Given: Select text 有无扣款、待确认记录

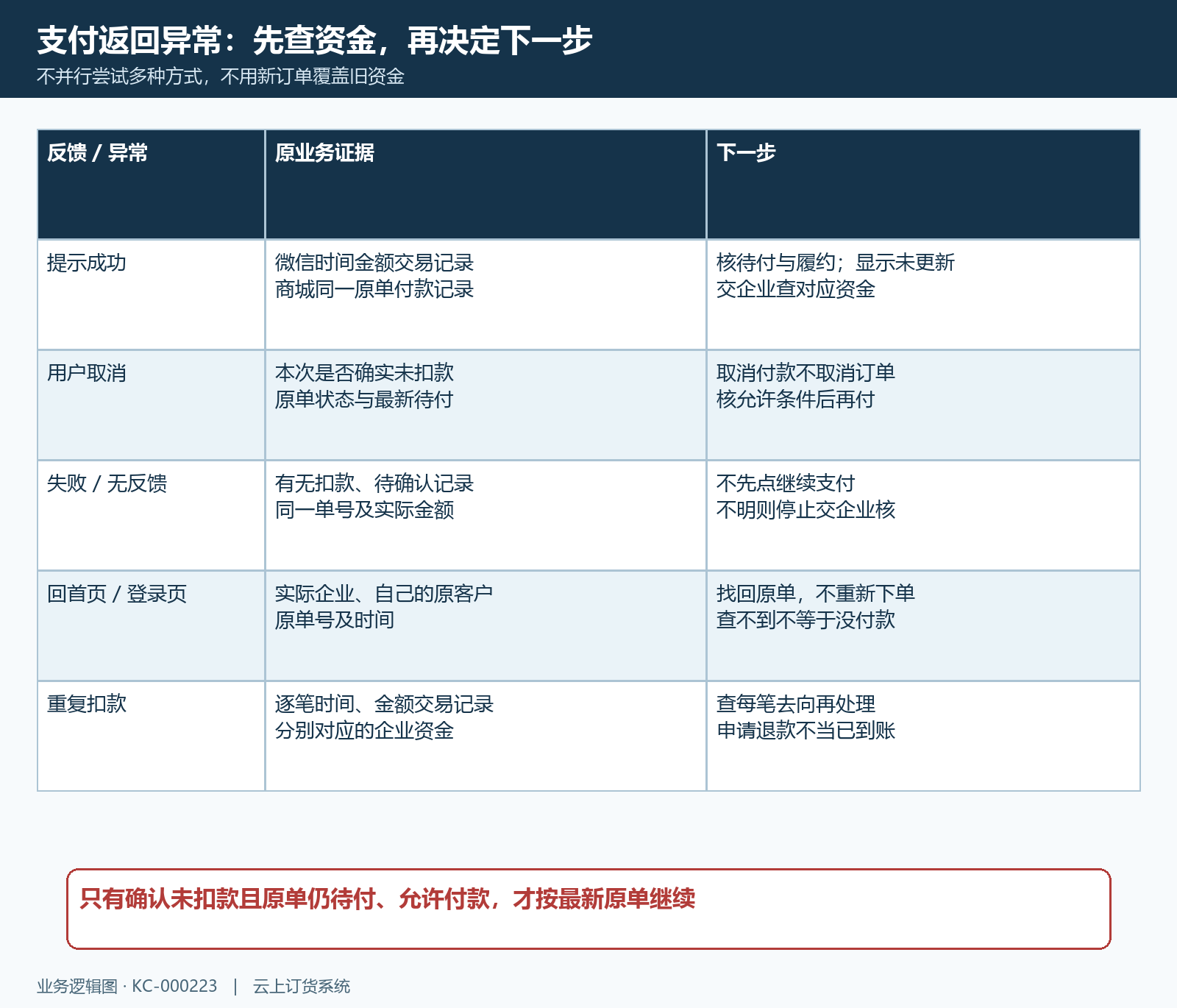Looking at the screenshot, I should coord(374,483).
